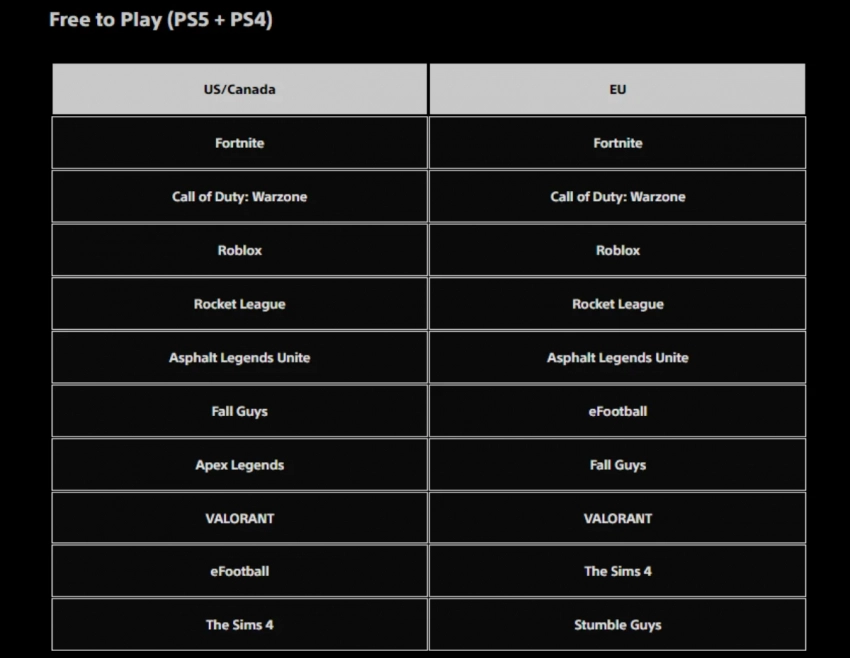Screen dimensions: 850x658
Task: Click the "Free to Play (PS5 + PS4)" heading
Action: point(161,20)
